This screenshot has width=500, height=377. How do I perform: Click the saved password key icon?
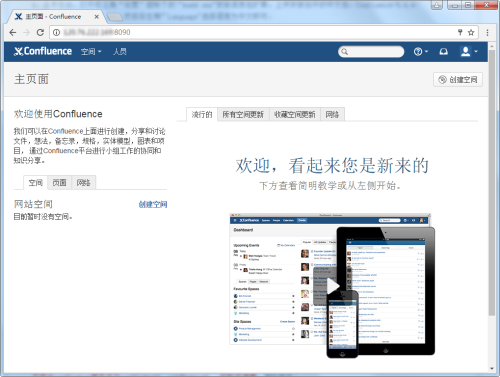point(460,32)
